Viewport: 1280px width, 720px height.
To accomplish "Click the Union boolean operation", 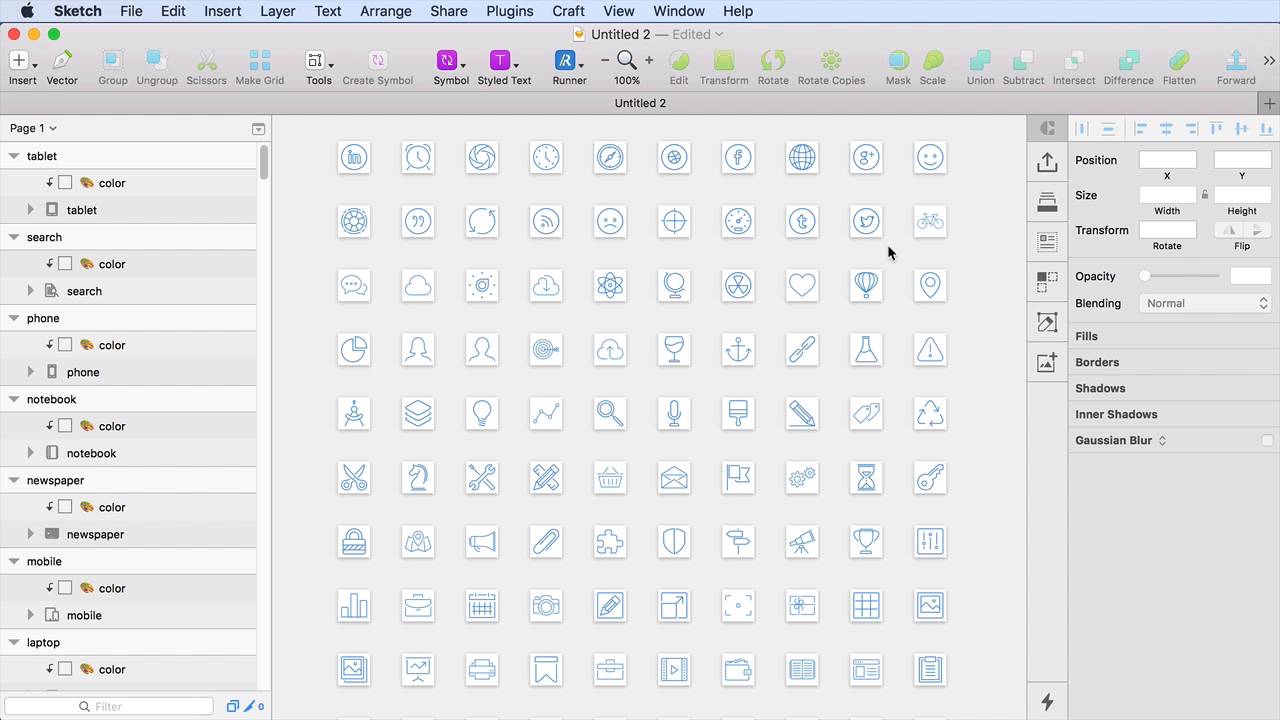I will (x=980, y=67).
